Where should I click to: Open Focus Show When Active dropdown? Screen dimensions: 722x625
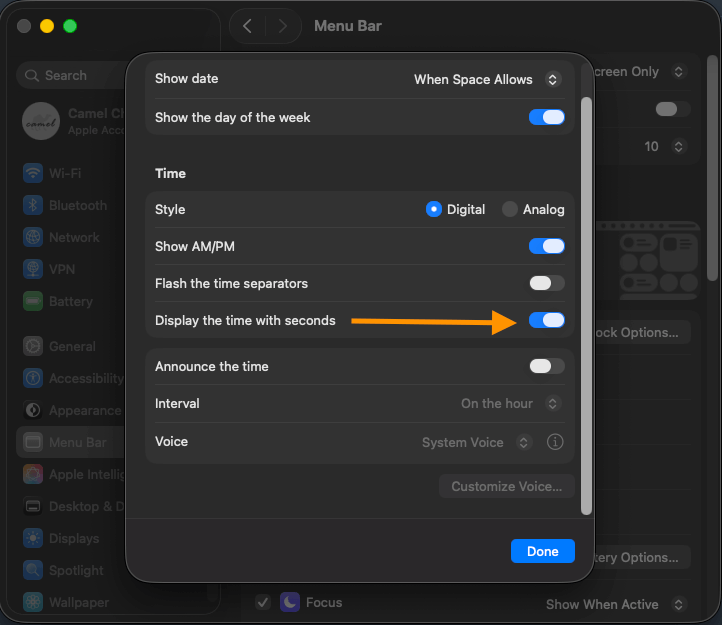click(x=616, y=604)
